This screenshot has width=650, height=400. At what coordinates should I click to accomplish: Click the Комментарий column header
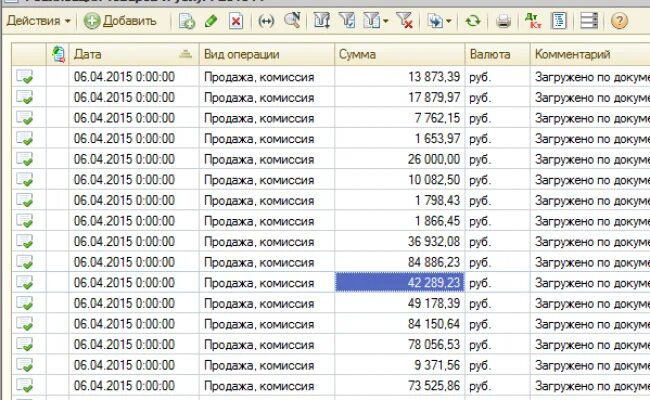pos(590,54)
